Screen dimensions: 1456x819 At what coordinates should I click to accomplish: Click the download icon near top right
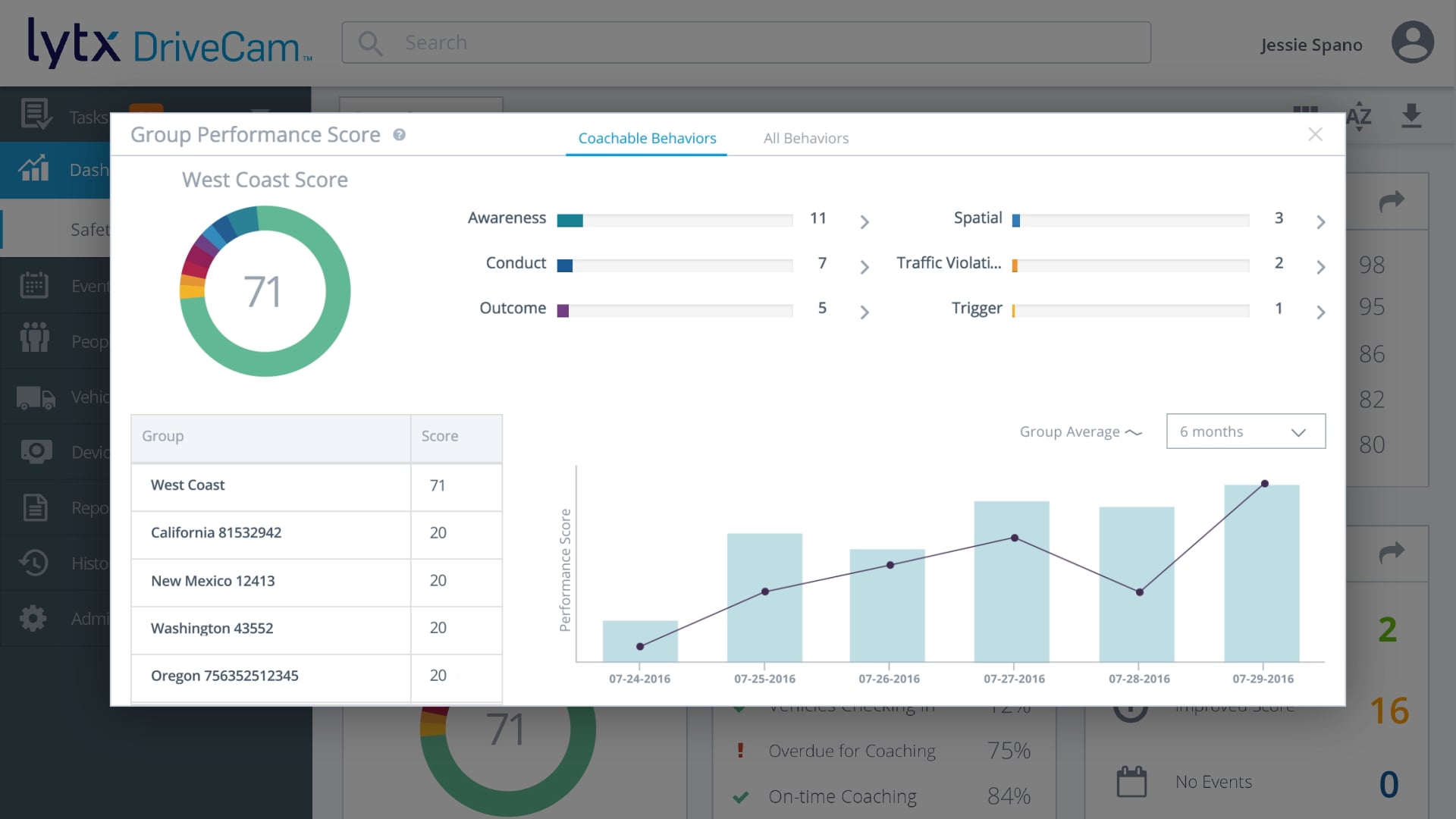coord(1411,115)
